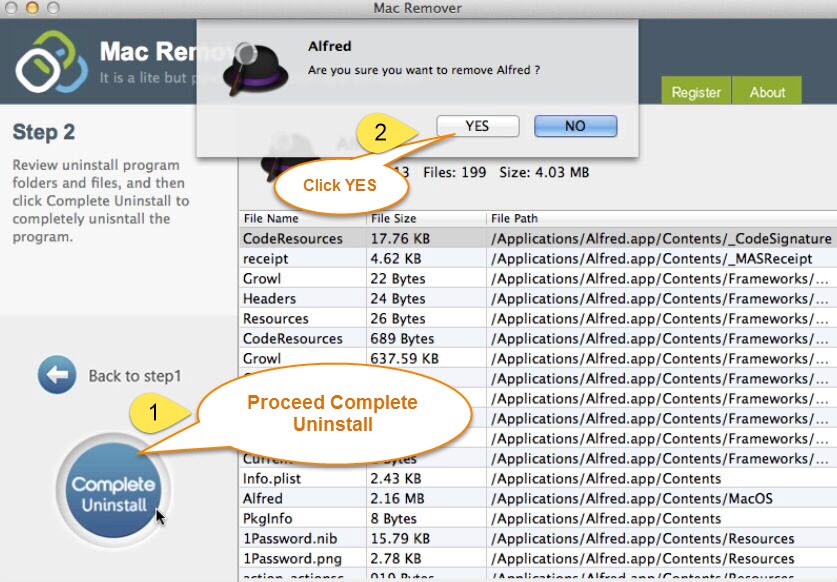The height and width of the screenshot is (582, 837).
Task: Click NO to cancel removal
Action: (575, 126)
